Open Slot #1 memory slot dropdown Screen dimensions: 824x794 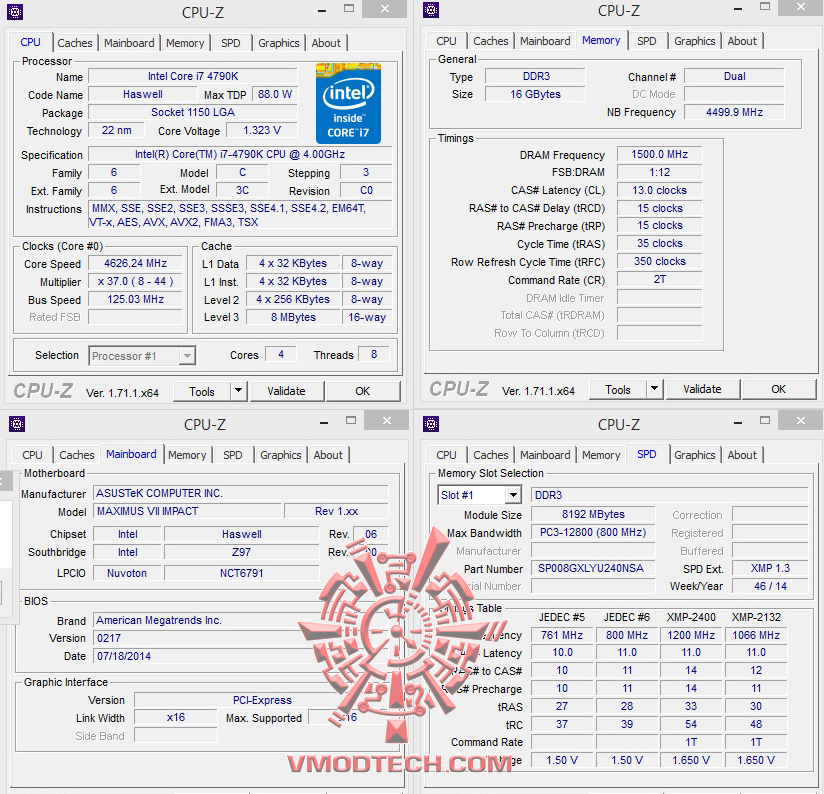(x=479, y=495)
